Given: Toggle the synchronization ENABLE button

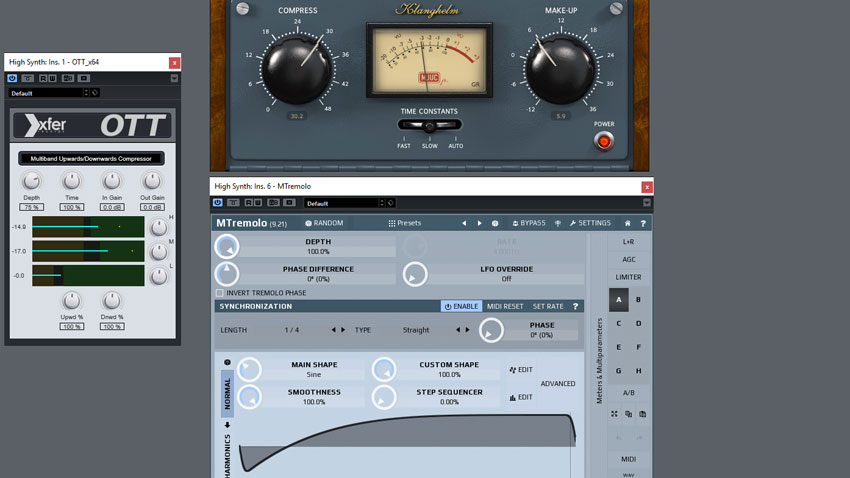Looking at the screenshot, I should point(461,306).
